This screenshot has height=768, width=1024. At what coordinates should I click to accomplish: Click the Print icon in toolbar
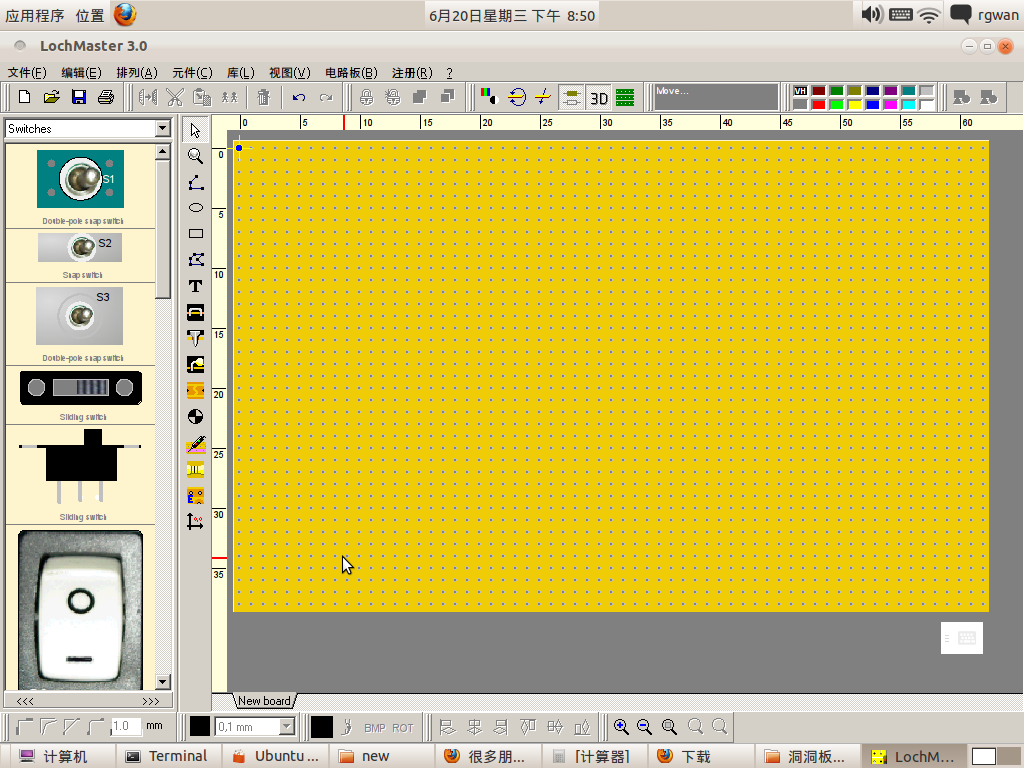pos(105,97)
